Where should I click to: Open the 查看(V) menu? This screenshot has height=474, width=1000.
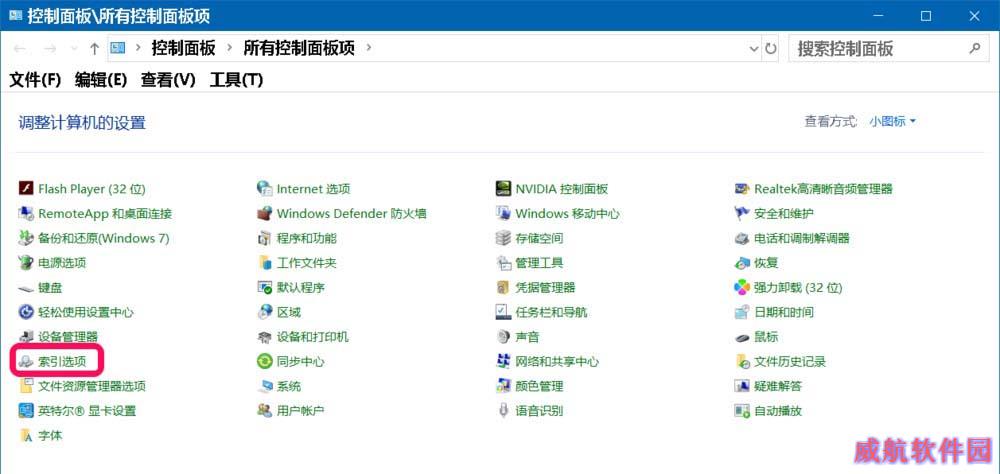[168, 80]
